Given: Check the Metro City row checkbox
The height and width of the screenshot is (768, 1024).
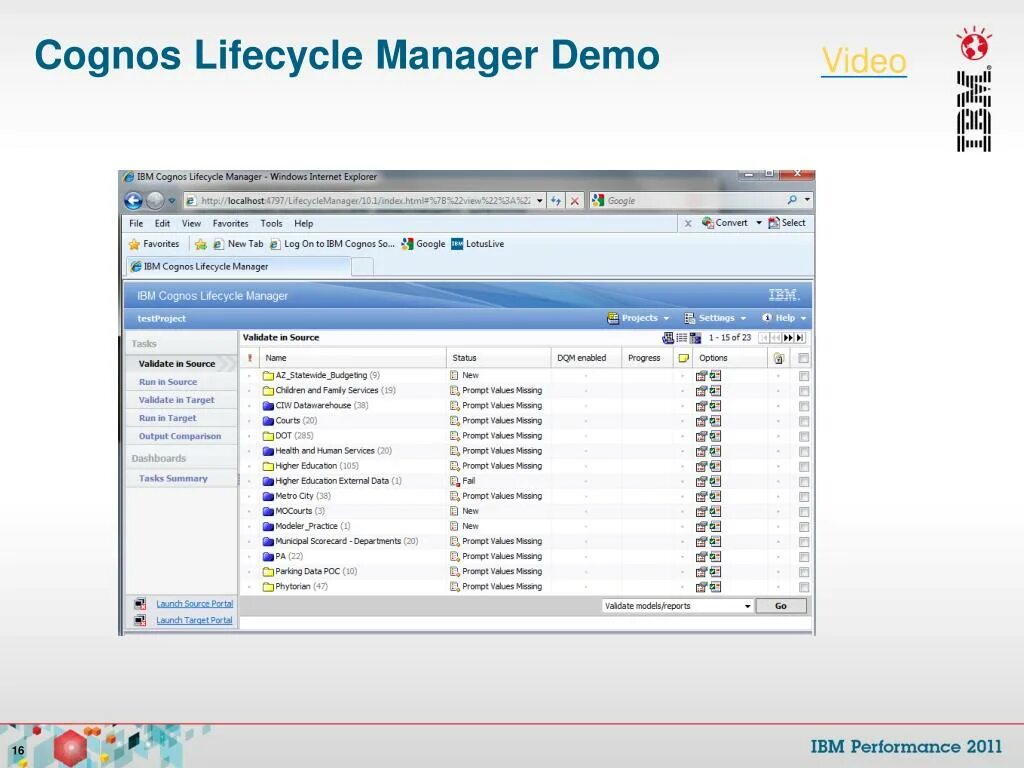Looking at the screenshot, I should pyautogui.click(x=804, y=496).
